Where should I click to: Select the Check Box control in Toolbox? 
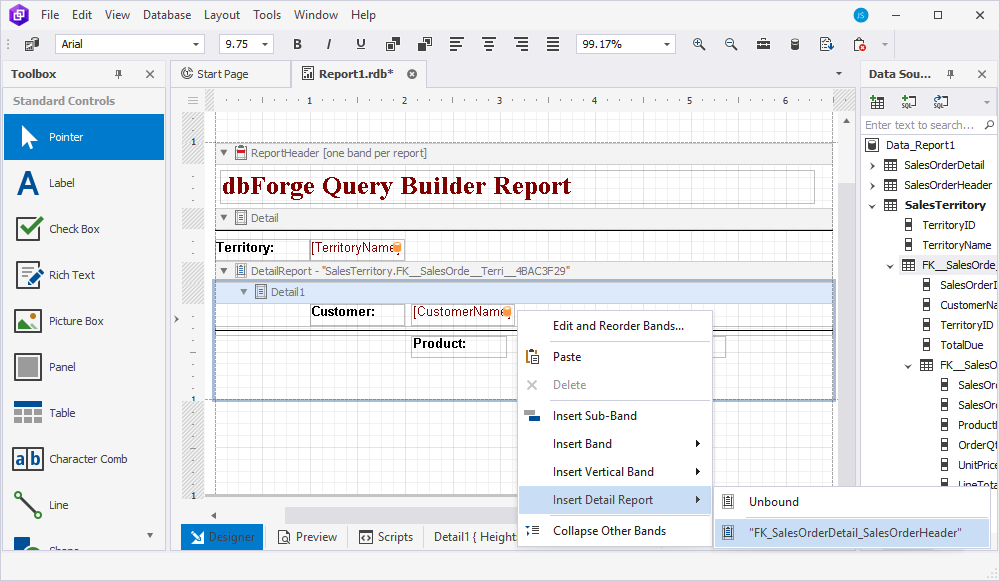84,229
